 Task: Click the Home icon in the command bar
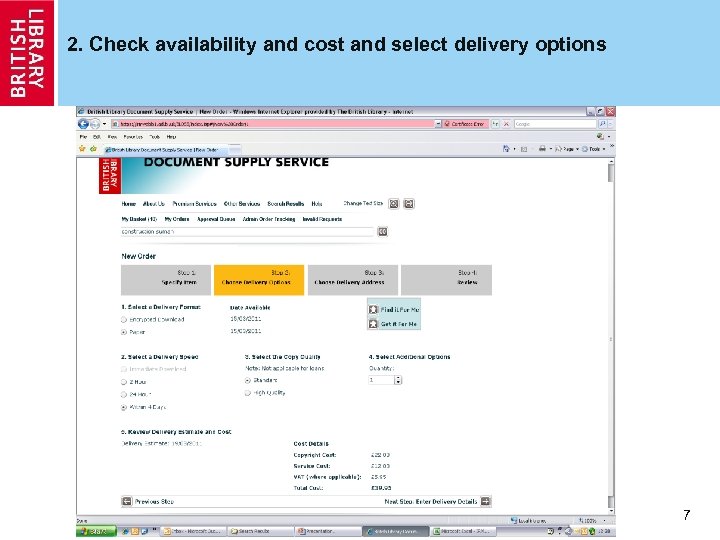[x=506, y=149]
